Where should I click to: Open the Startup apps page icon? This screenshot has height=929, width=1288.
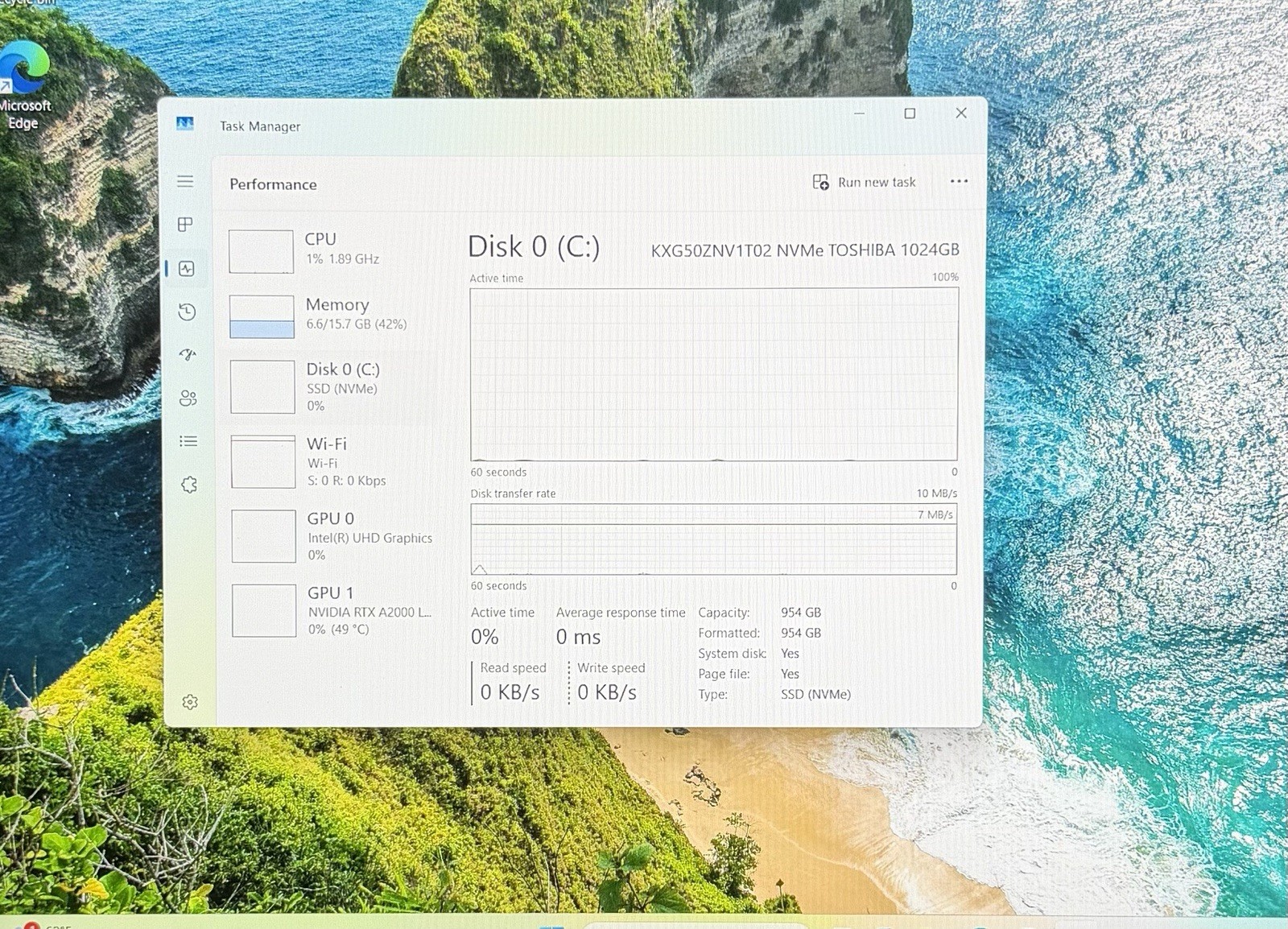[x=188, y=354]
